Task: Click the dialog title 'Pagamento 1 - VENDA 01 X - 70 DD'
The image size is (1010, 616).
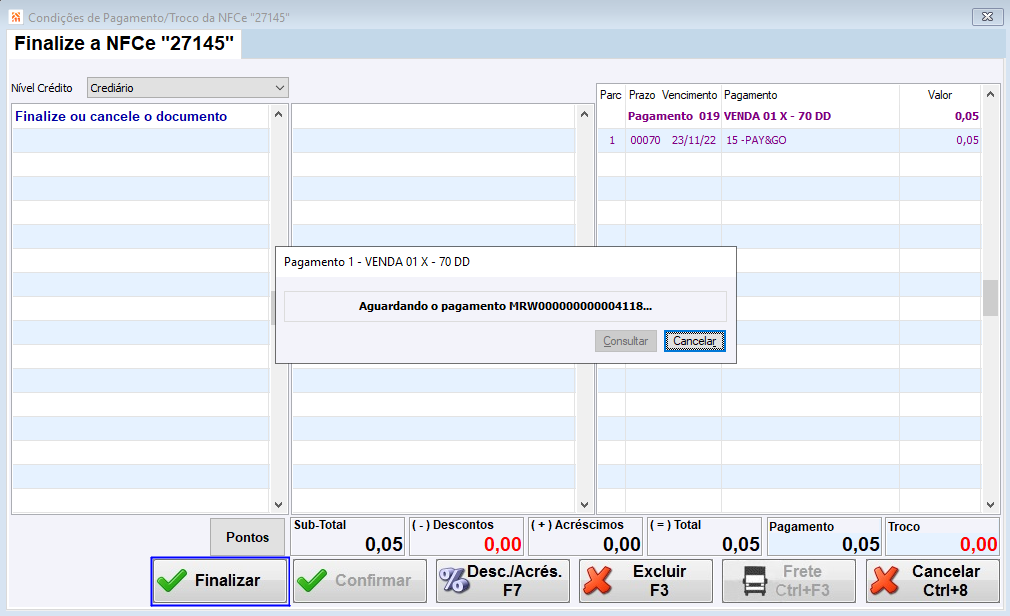Action: (377, 262)
